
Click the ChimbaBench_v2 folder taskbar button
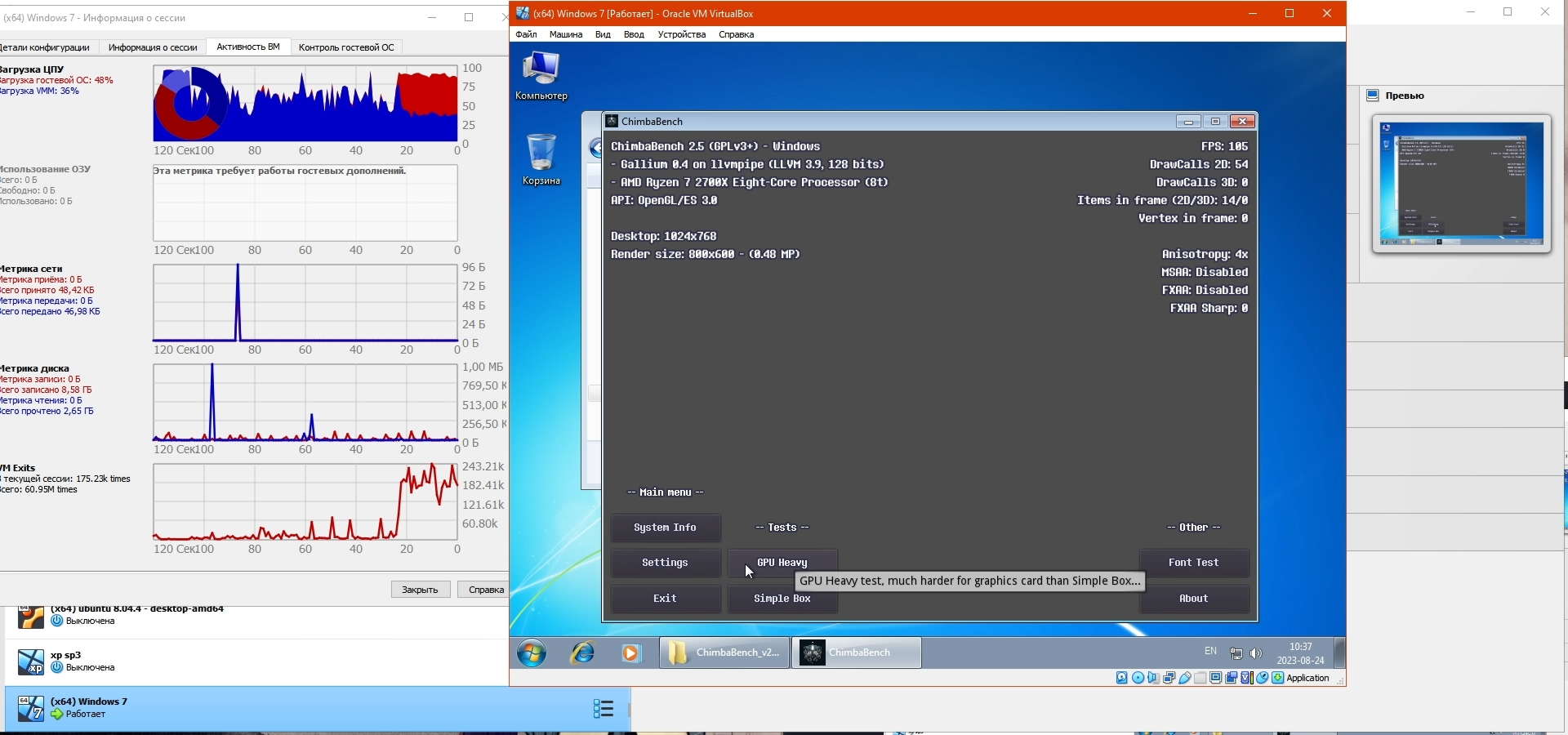click(x=724, y=653)
